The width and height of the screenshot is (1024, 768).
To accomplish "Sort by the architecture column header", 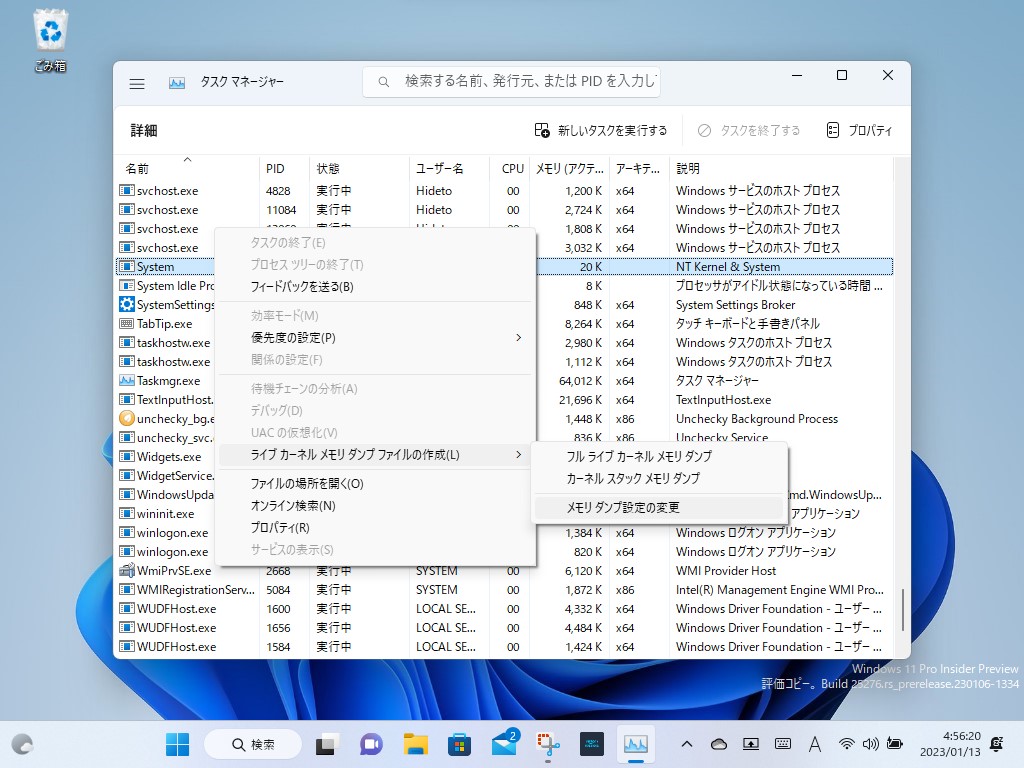I will coord(639,168).
